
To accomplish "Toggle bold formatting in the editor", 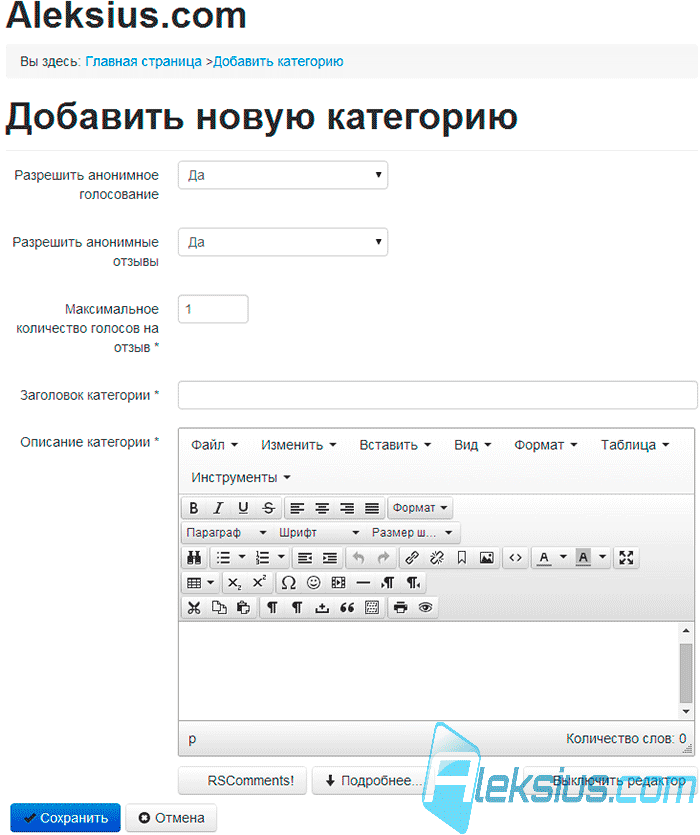I will [194, 508].
